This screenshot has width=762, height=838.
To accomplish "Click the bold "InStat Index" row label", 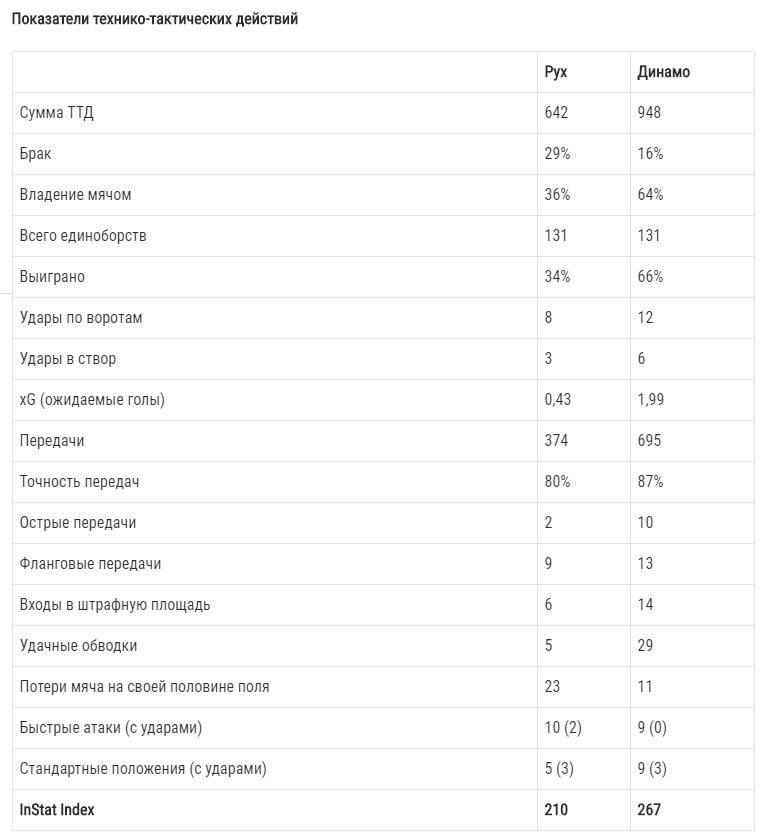I will (57, 810).
